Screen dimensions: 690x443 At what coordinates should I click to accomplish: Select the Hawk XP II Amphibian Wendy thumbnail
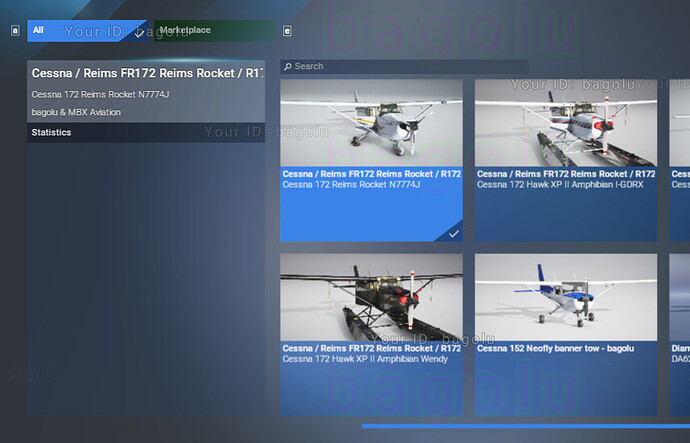pyautogui.click(x=371, y=297)
